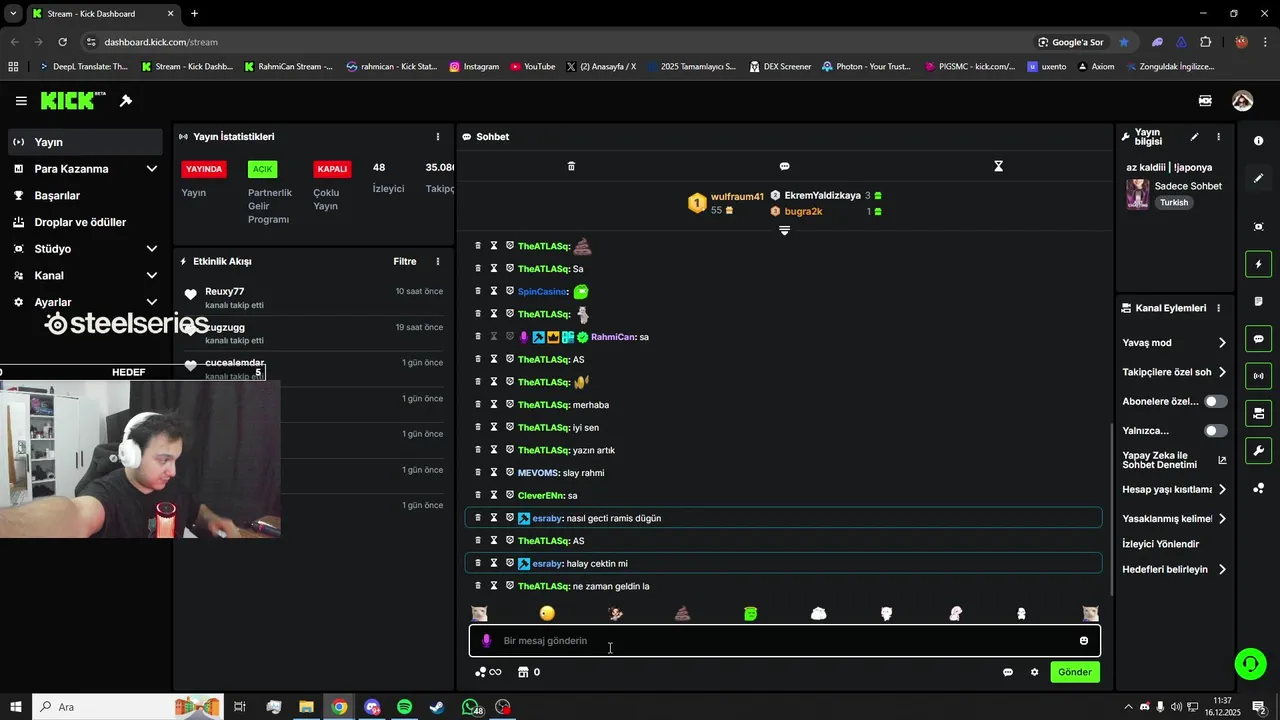The height and width of the screenshot is (720, 1280).
Task: Open the Filtre option in Etkinlik Akışı
Action: pos(405,261)
